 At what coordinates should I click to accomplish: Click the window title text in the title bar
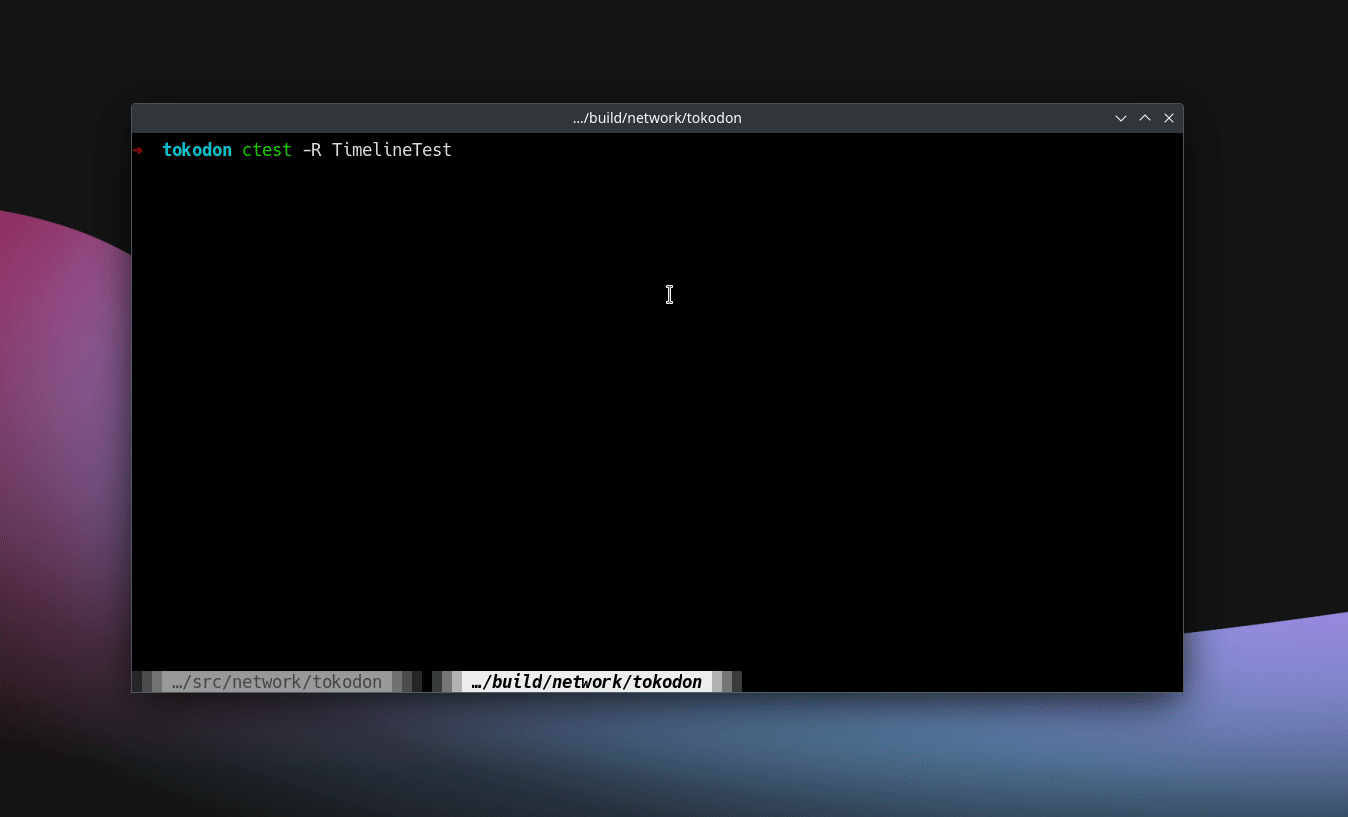pyautogui.click(x=657, y=118)
